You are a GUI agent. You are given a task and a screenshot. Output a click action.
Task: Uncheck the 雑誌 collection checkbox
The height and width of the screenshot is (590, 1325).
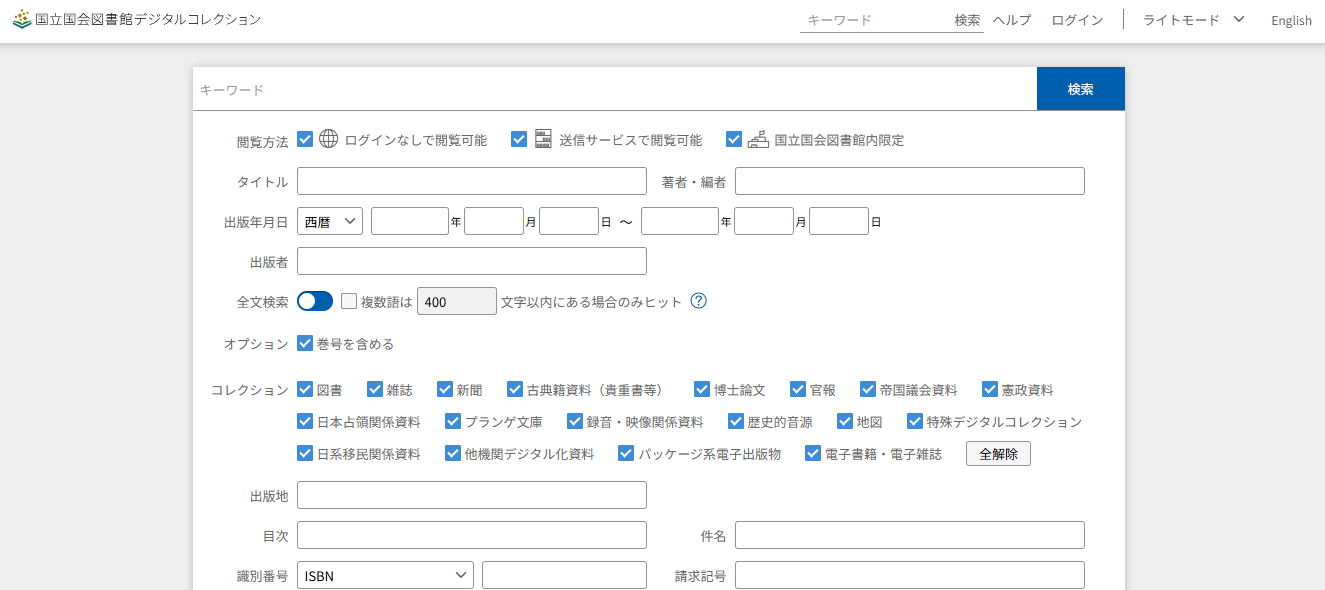tap(375, 389)
